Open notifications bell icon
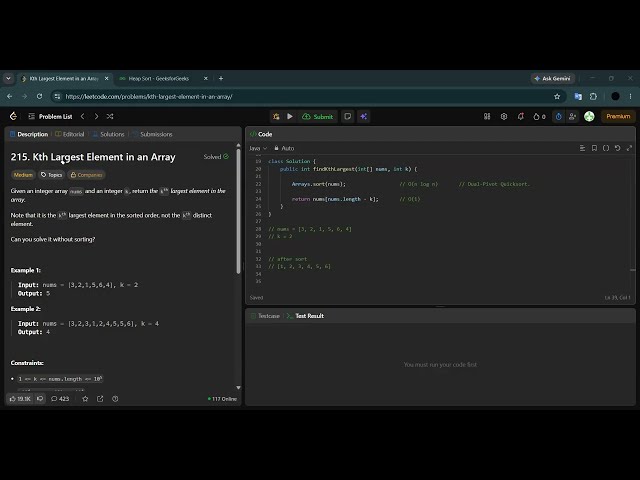 520,116
